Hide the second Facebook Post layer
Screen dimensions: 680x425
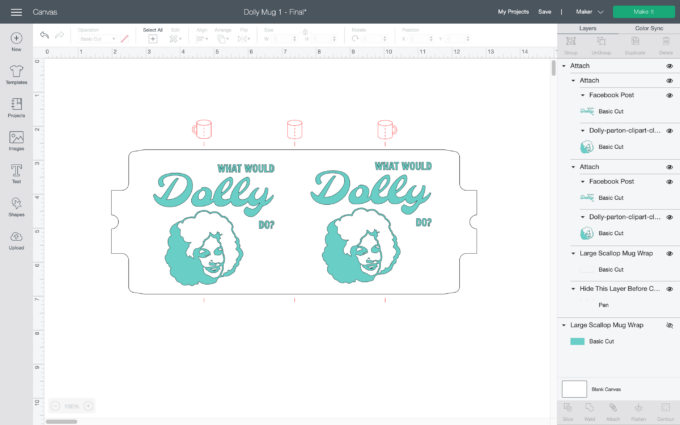point(670,182)
